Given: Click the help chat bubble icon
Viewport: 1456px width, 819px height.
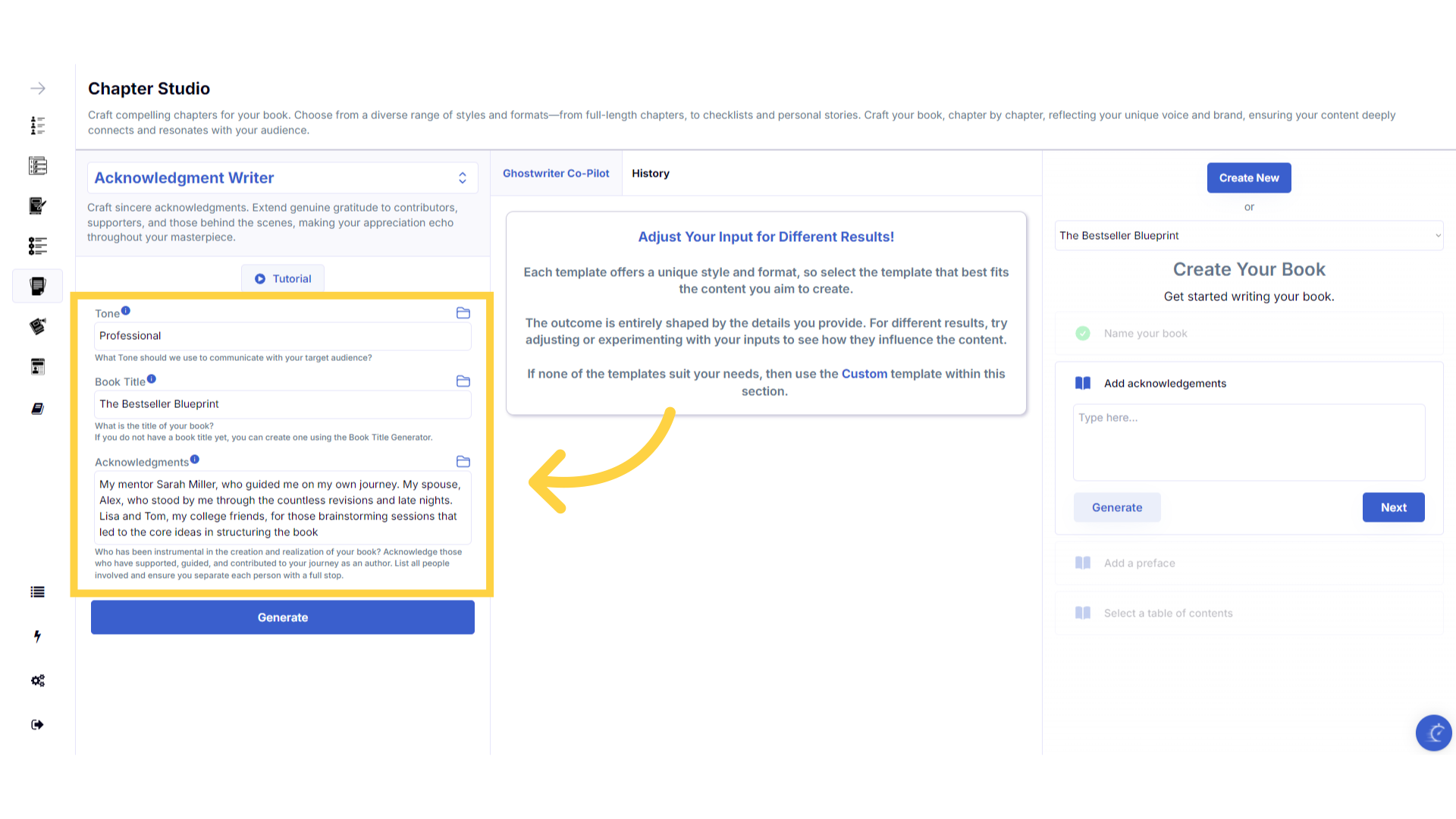Looking at the screenshot, I should 1433,733.
